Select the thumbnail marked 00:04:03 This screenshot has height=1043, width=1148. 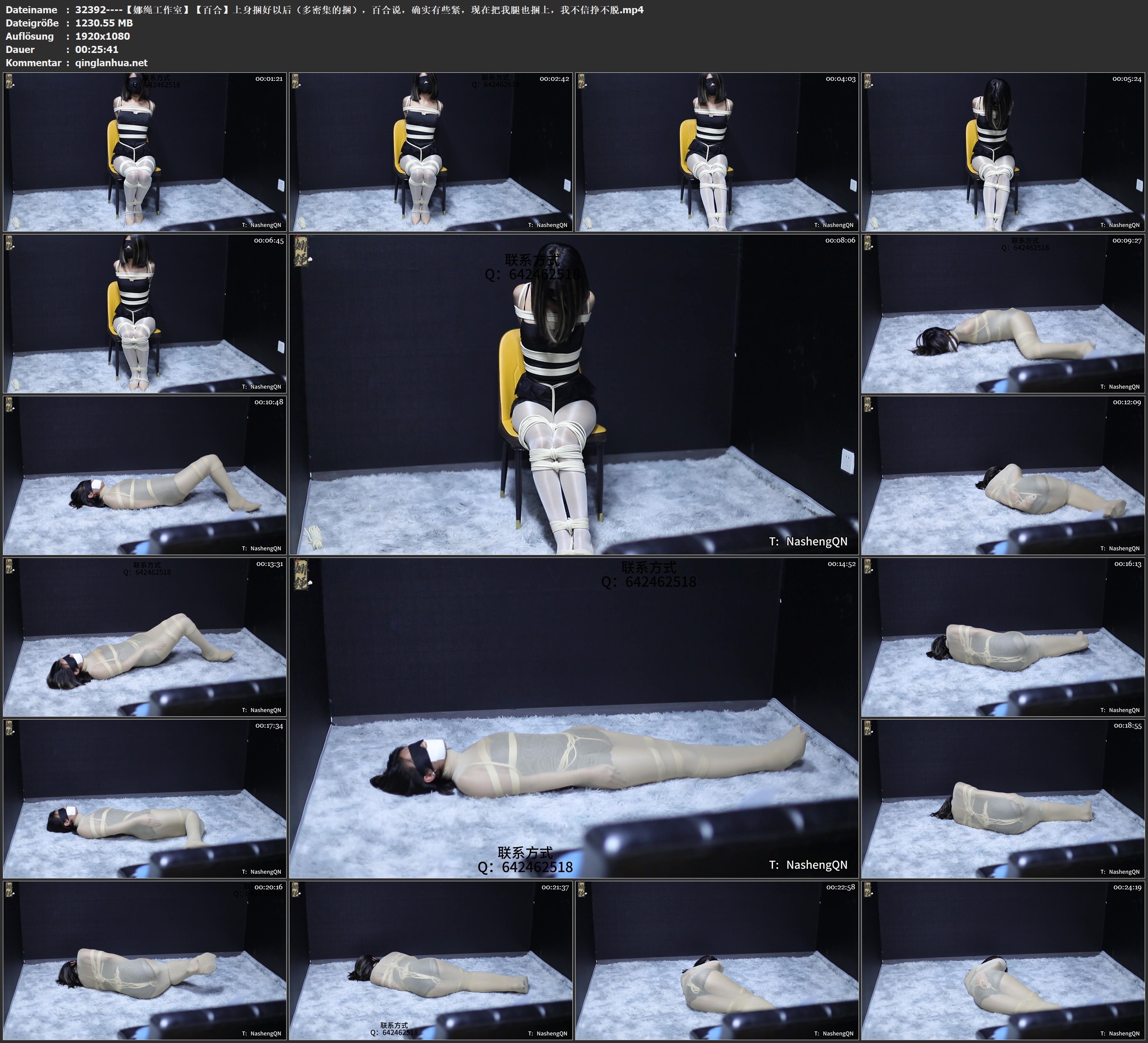(x=717, y=152)
